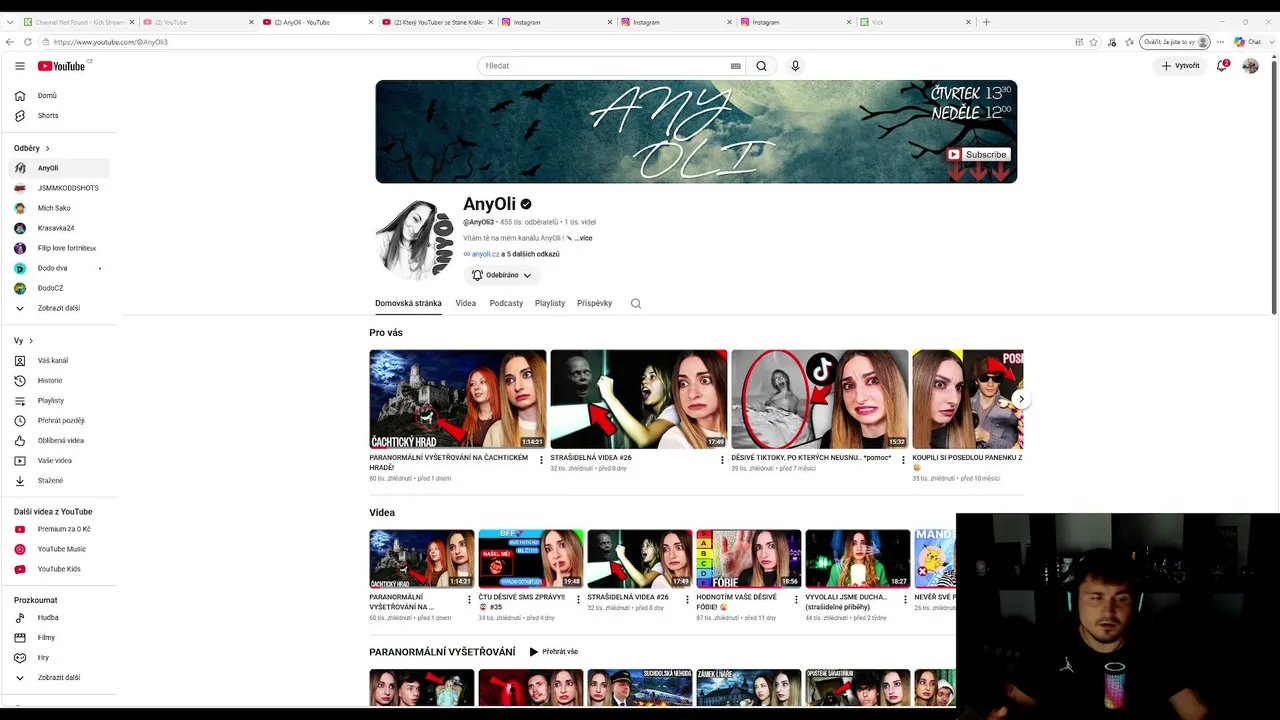Click the search magnifier button

[761, 66]
